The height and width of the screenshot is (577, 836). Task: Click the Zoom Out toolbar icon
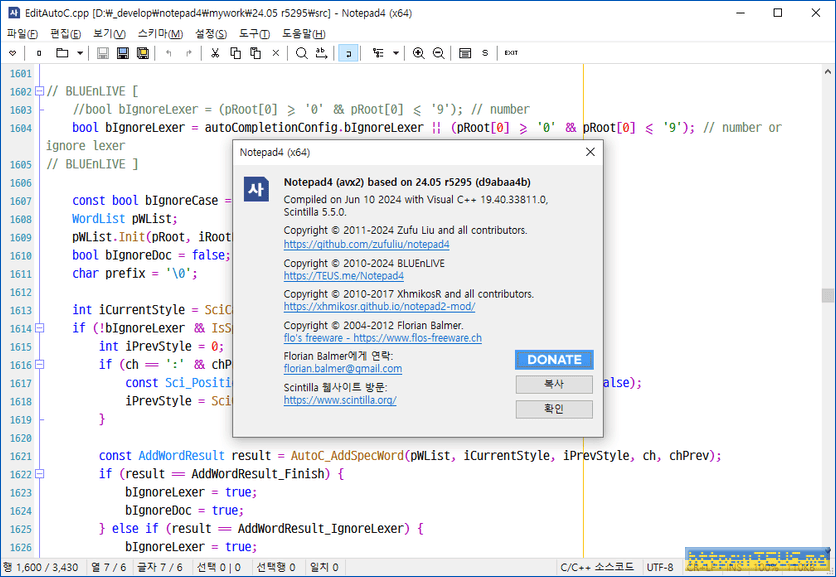[x=438, y=53]
